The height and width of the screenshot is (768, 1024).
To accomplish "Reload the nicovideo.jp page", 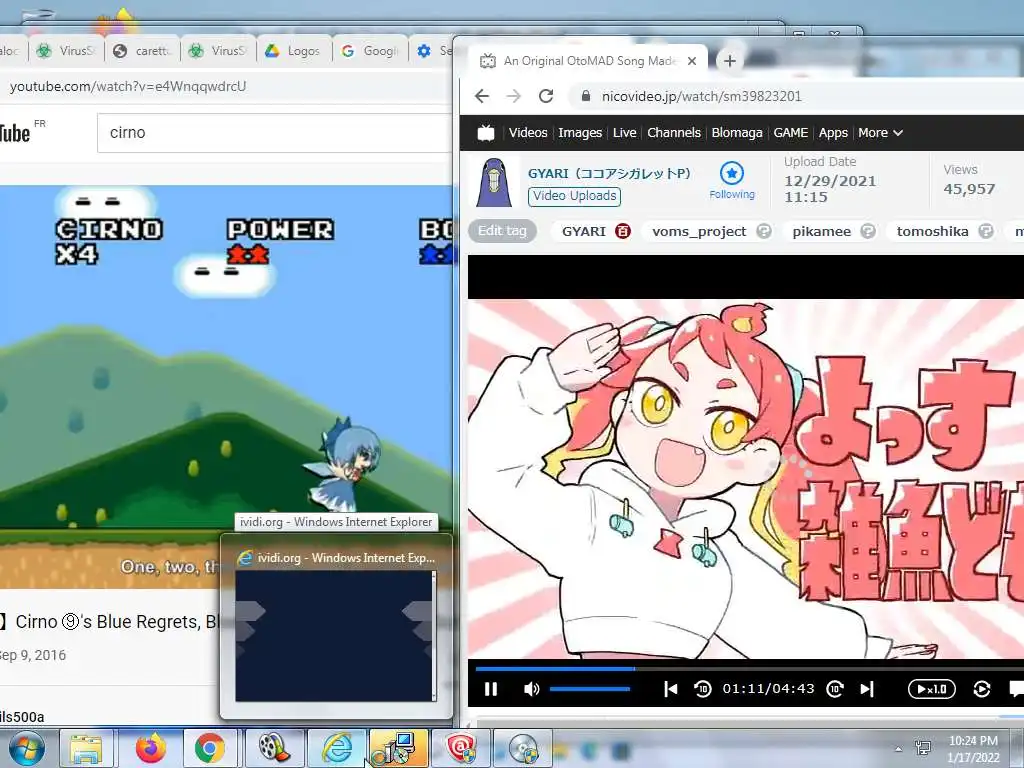I will tap(546, 96).
